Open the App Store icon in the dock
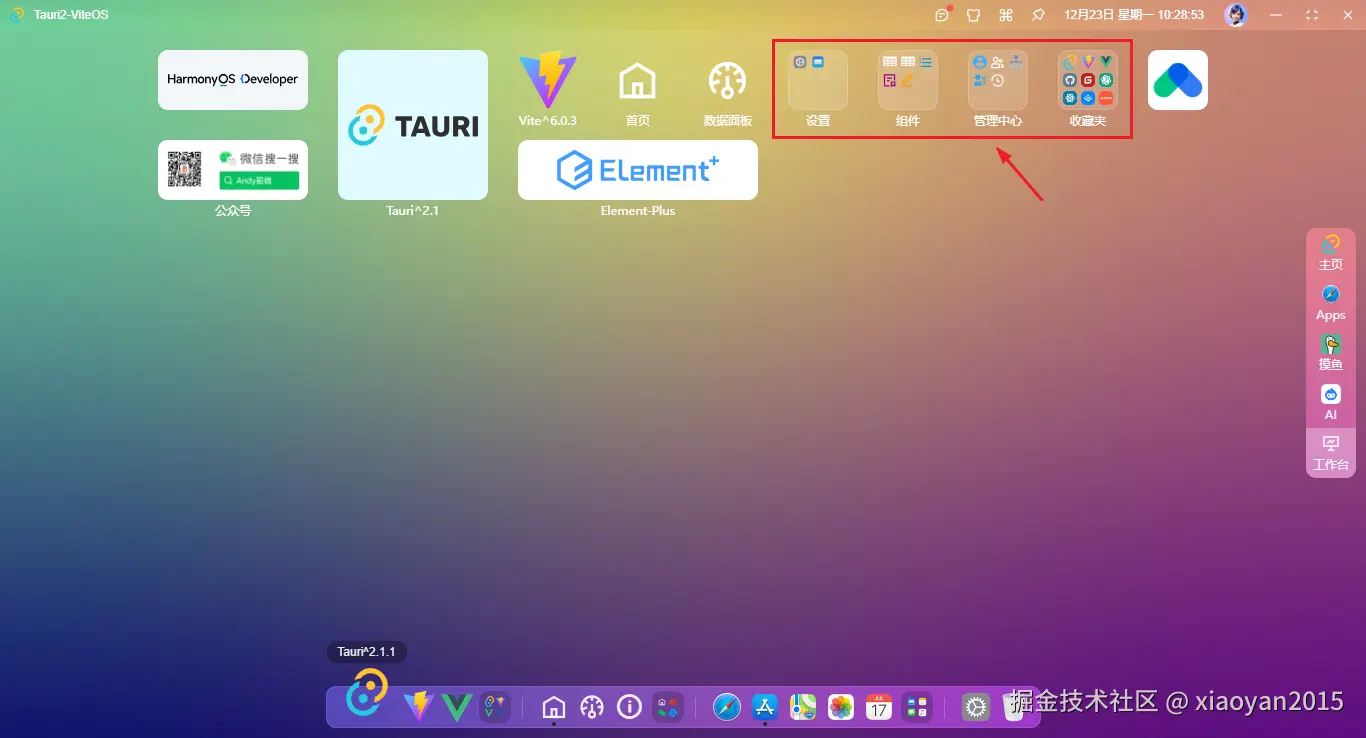1366x738 pixels. [765, 707]
